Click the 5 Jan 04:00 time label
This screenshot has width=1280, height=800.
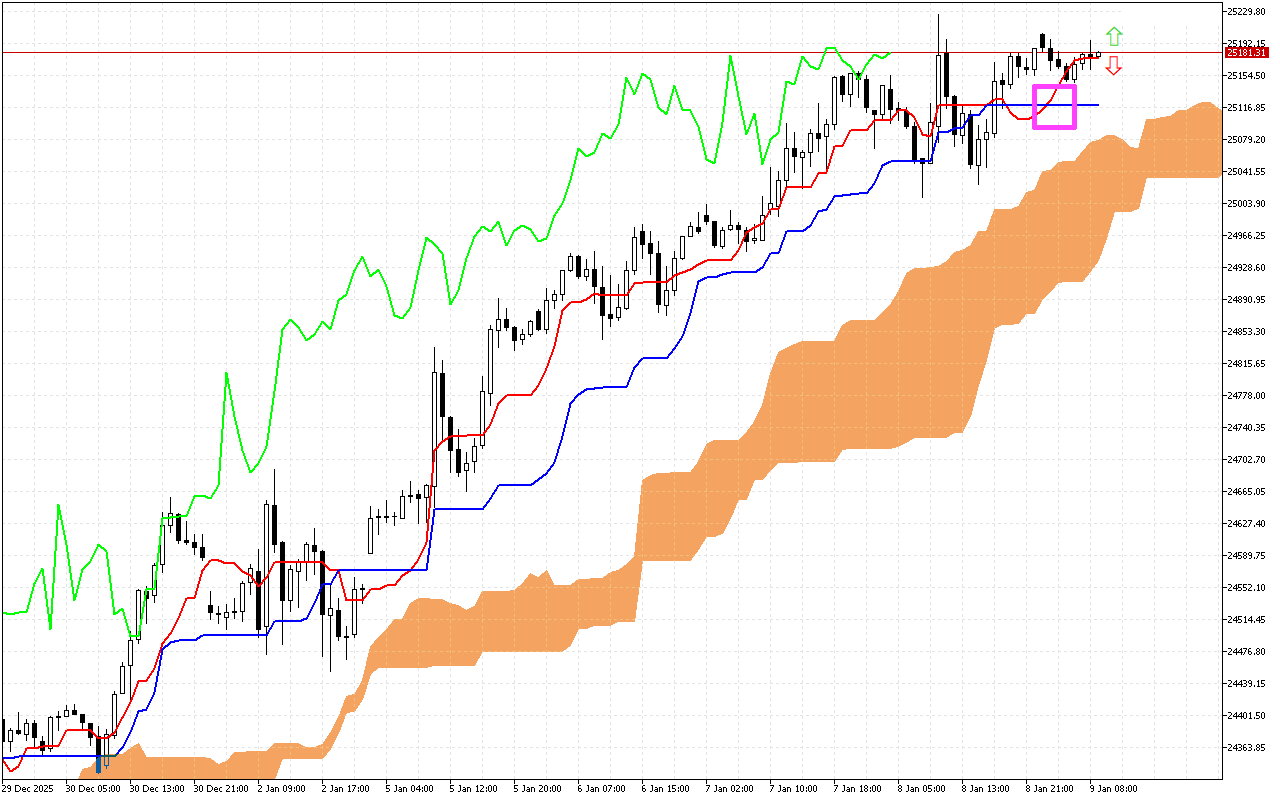click(409, 788)
